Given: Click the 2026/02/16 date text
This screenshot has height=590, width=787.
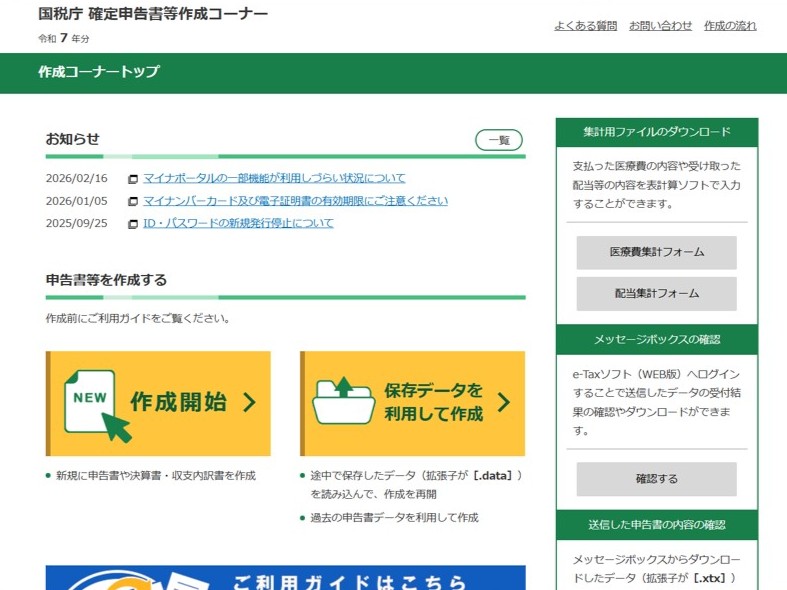Looking at the screenshot, I should [76, 178].
